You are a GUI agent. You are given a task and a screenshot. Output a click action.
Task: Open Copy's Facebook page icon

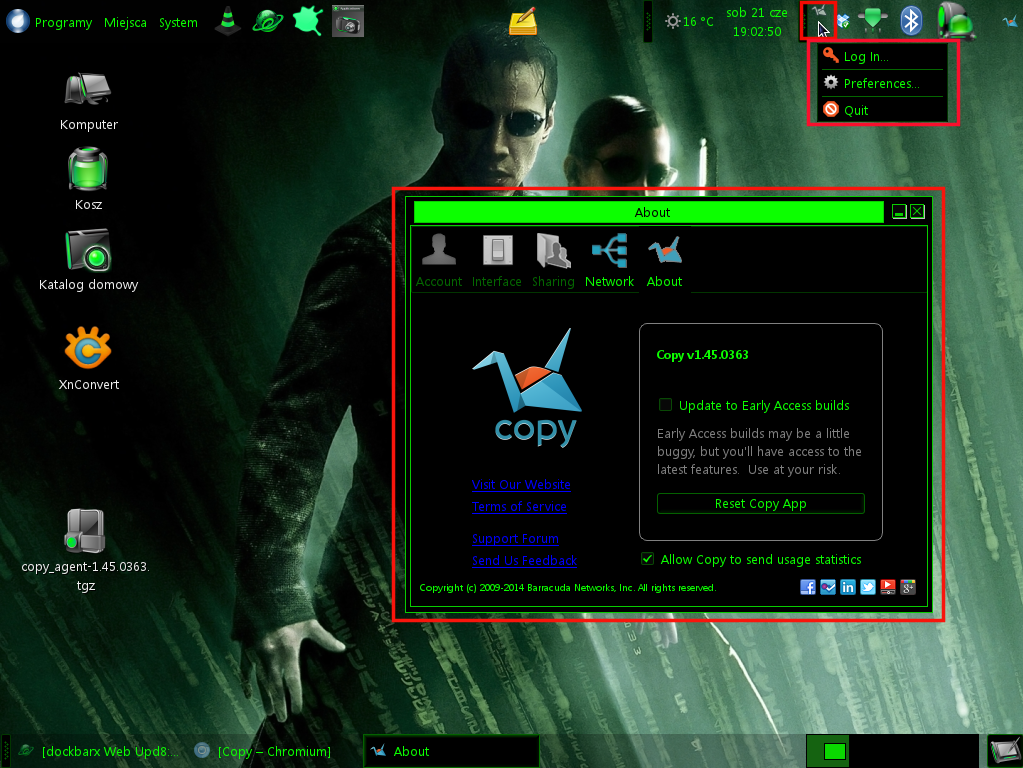coord(808,587)
